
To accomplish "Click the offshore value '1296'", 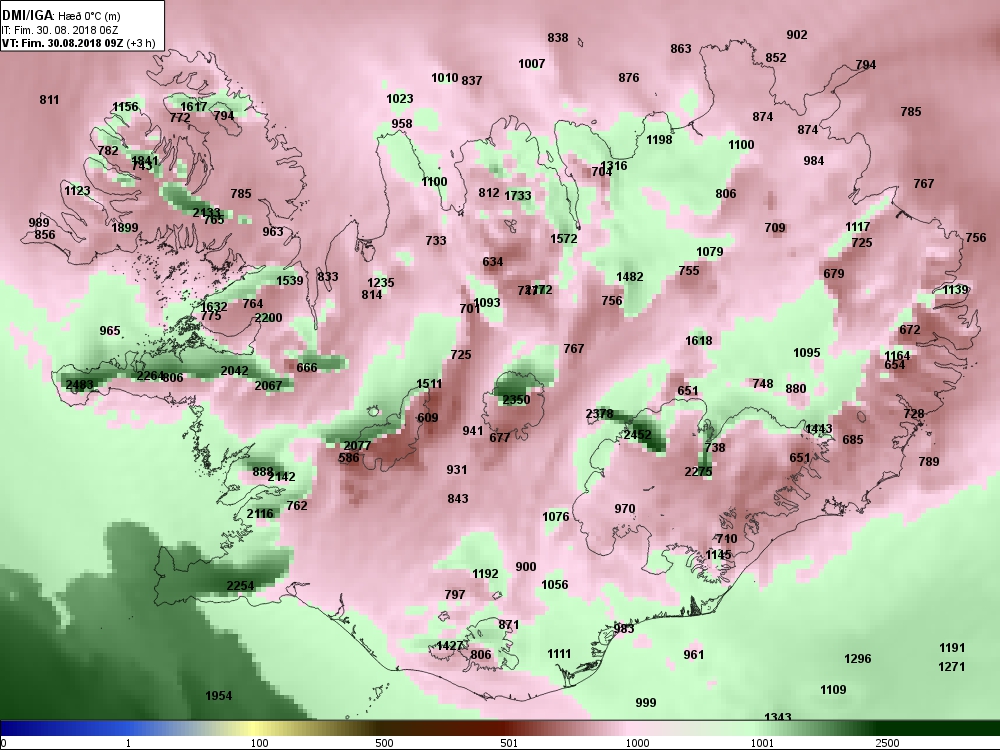I will pos(857,659).
